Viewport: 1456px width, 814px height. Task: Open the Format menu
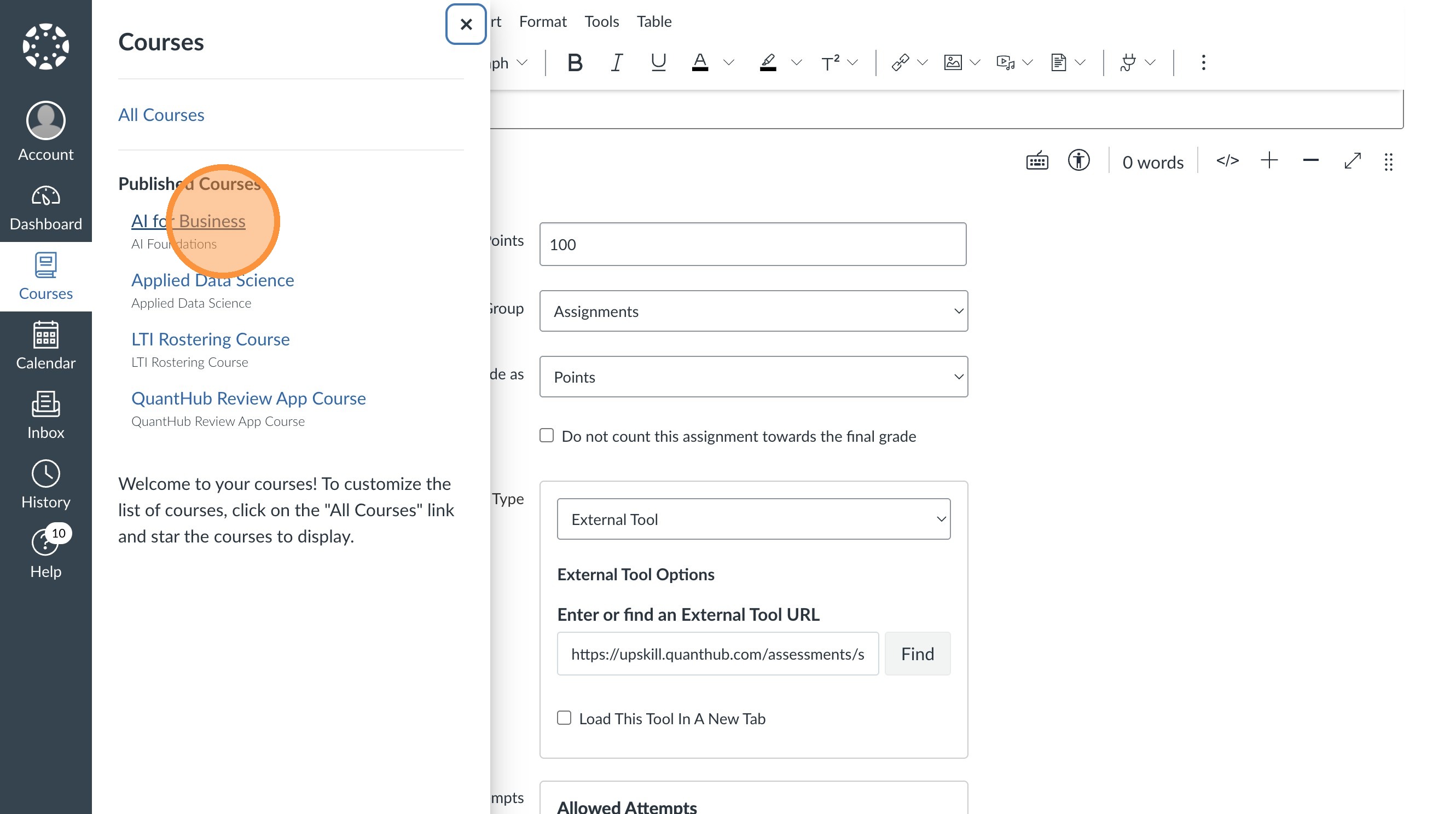pyautogui.click(x=543, y=21)
